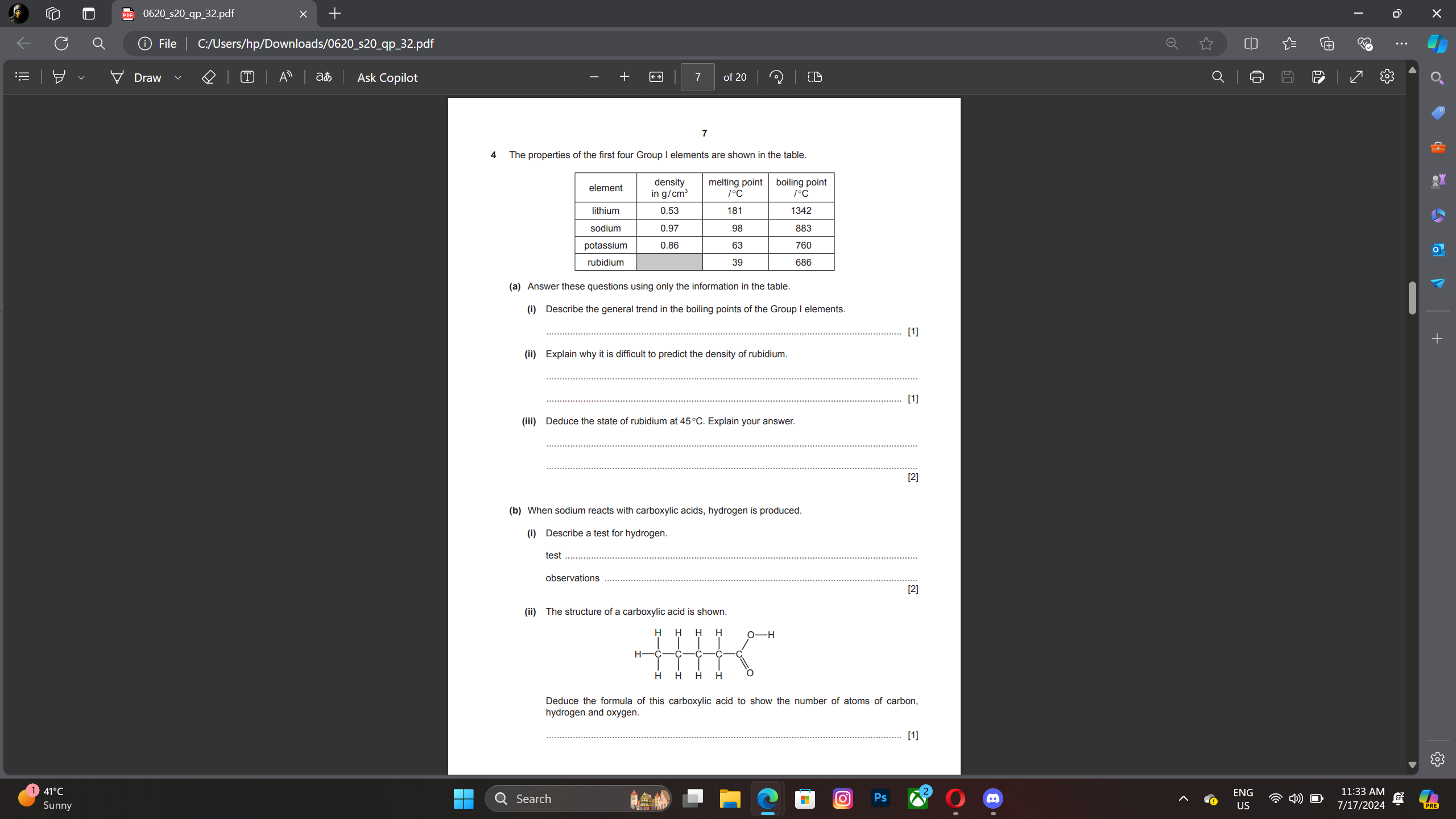Click the save/download page icon
The image size is (1456, 819).
point(1290,77)
